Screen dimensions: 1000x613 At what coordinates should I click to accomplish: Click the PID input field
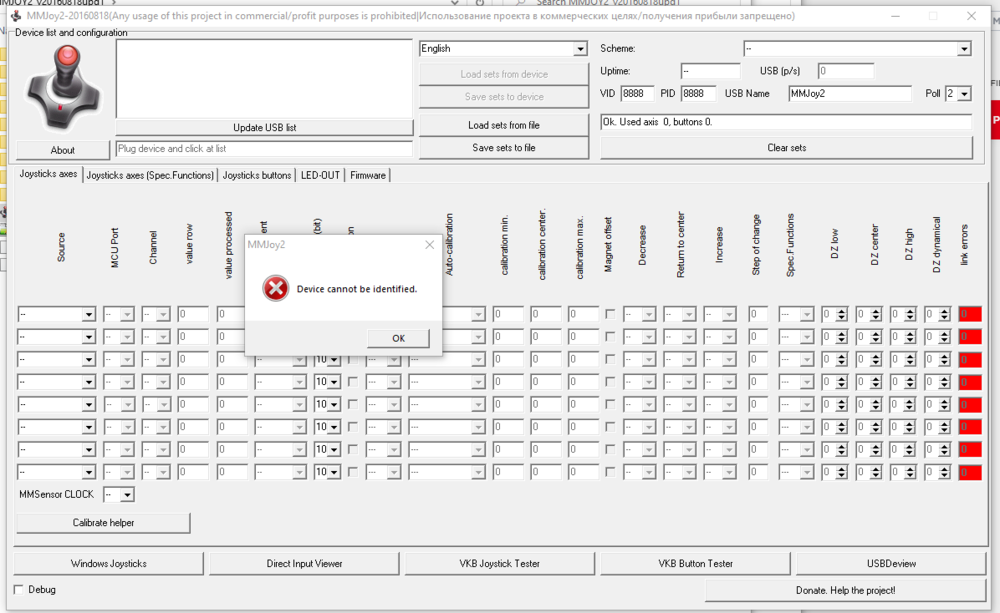(x=698, y=94)
